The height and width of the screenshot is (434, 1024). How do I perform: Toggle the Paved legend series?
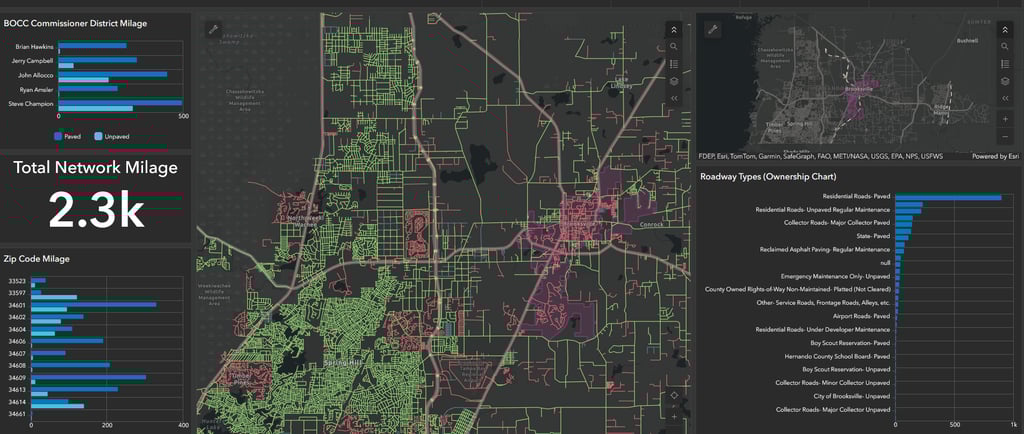(67, 136)
